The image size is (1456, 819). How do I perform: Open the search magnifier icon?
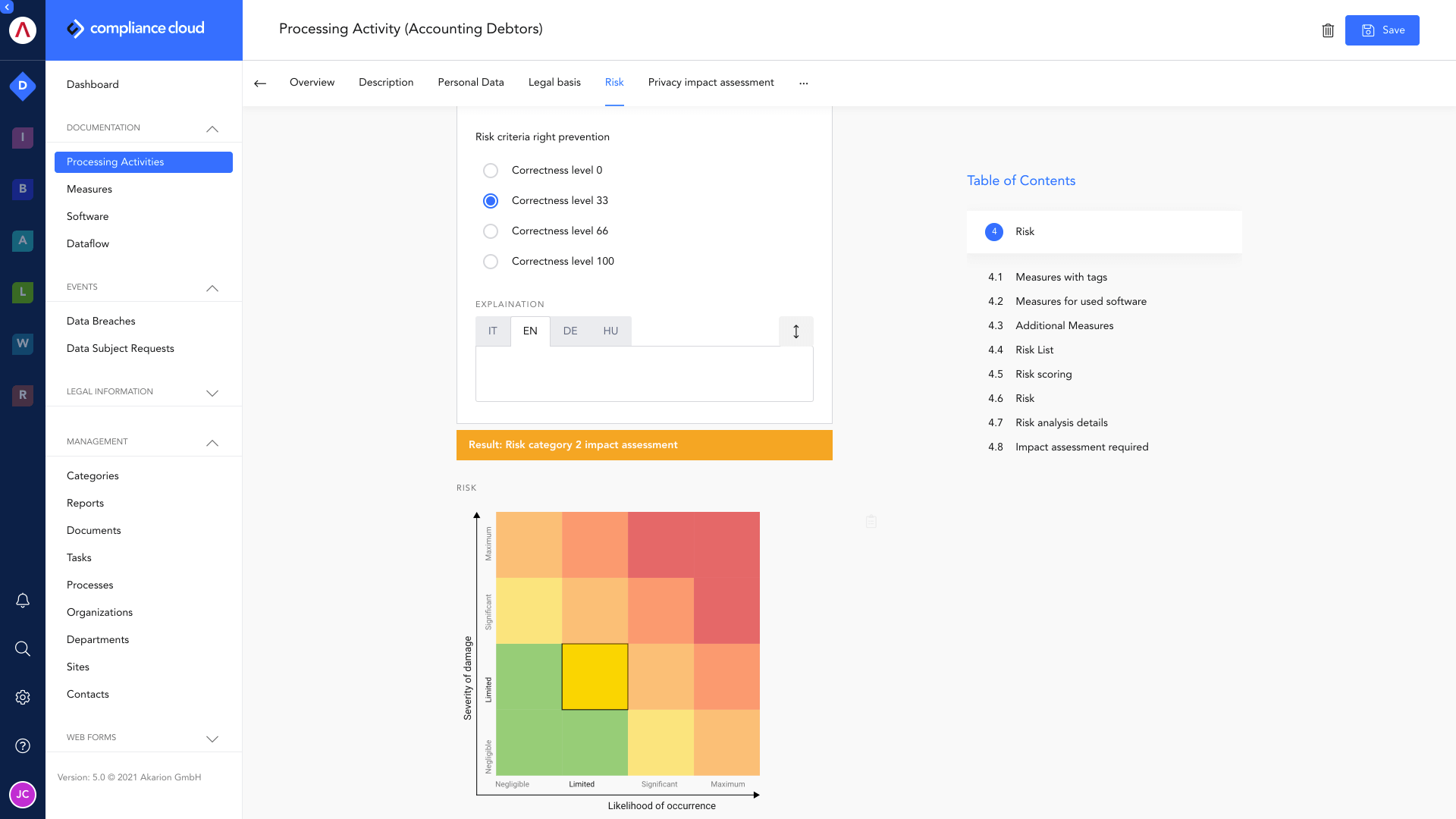pos(23,648)
